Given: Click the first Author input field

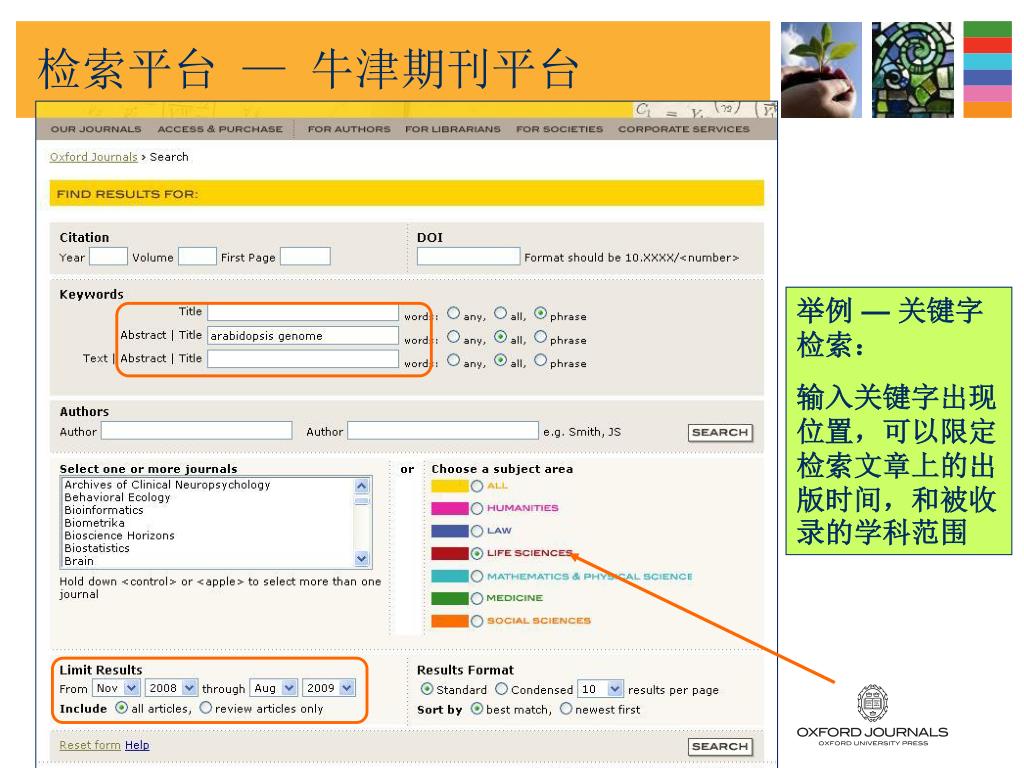Looking at the screenshot, I should click(196, 430).
